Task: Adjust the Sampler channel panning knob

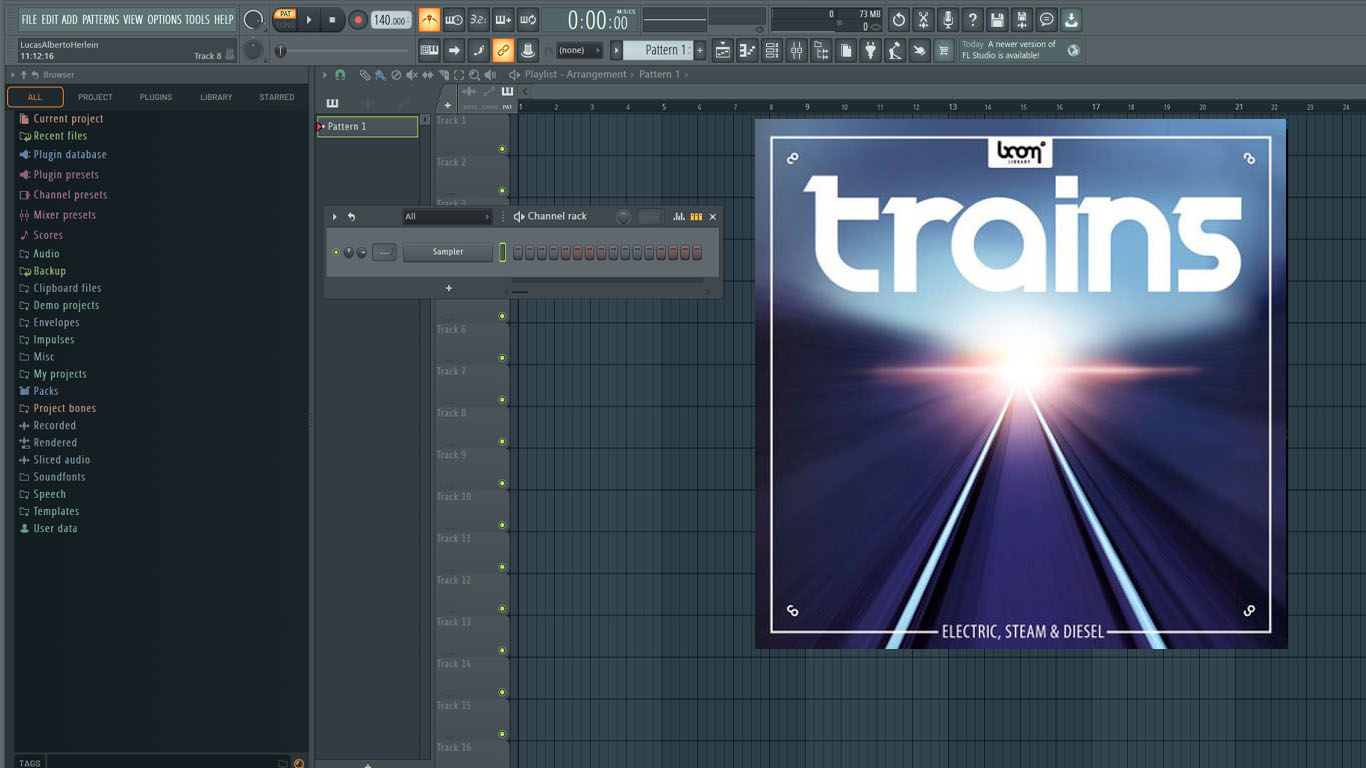Action: (x=349, y=252)
